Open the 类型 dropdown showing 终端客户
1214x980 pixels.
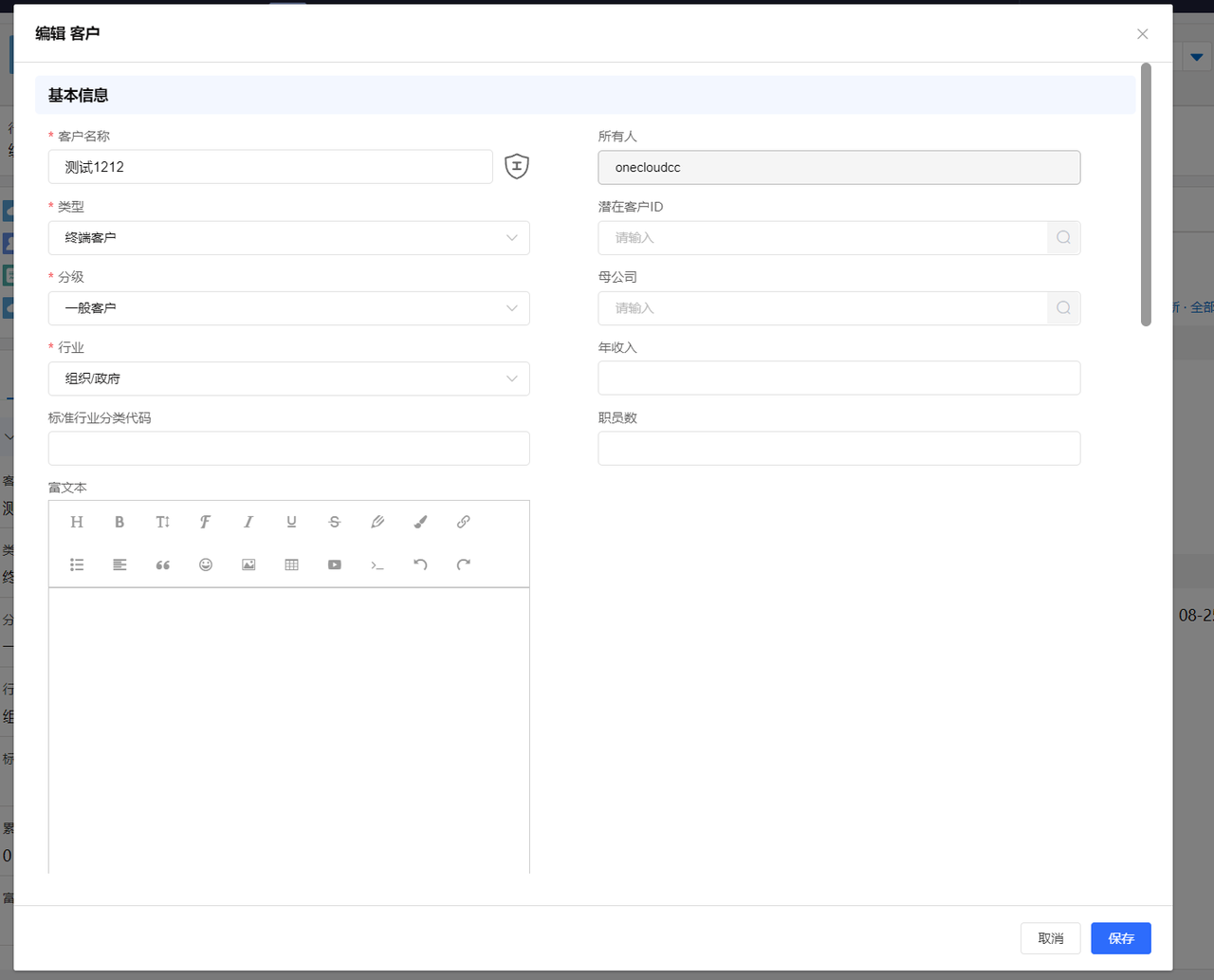pos(288,238)
